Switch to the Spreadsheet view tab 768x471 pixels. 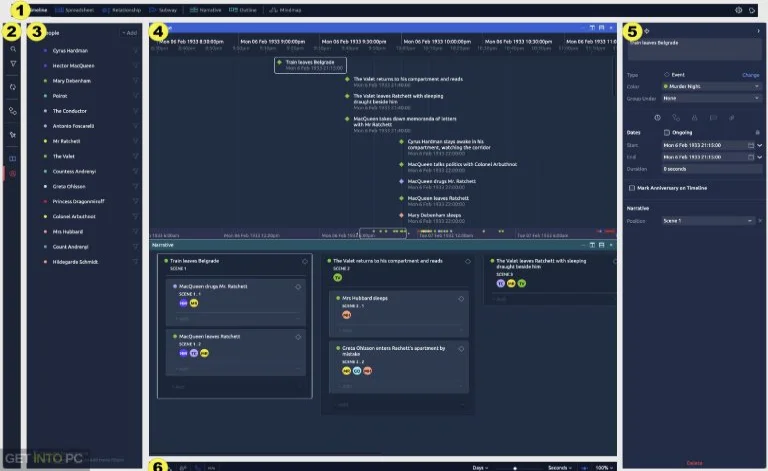point(74,10)
